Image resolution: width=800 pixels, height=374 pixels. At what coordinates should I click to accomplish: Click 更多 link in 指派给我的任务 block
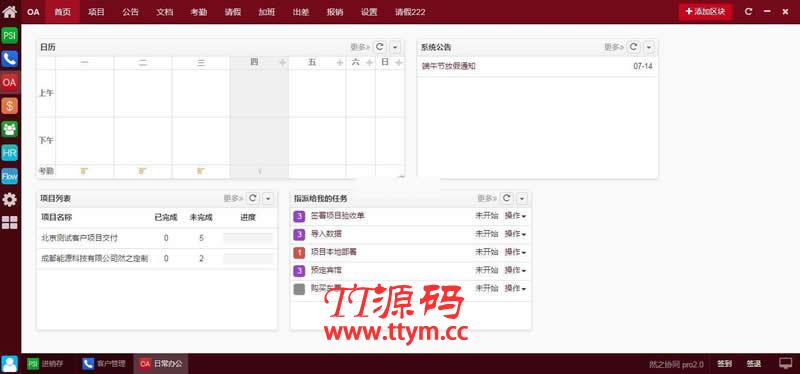(487, 198)
